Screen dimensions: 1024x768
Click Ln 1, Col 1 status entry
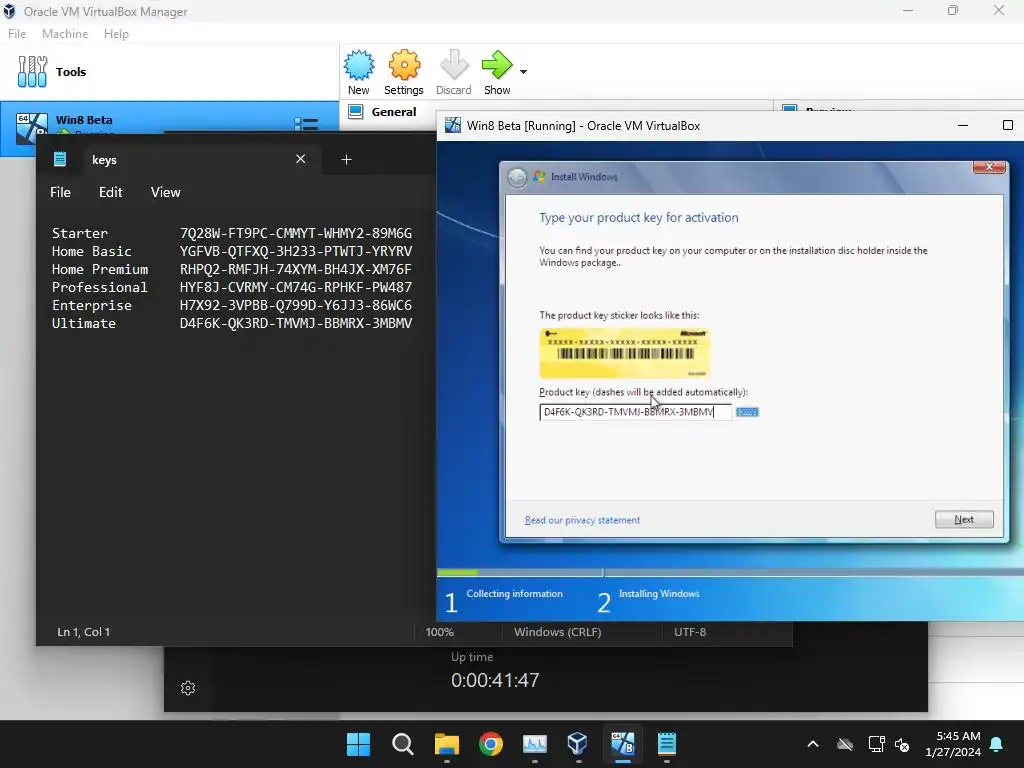[84, 632]
